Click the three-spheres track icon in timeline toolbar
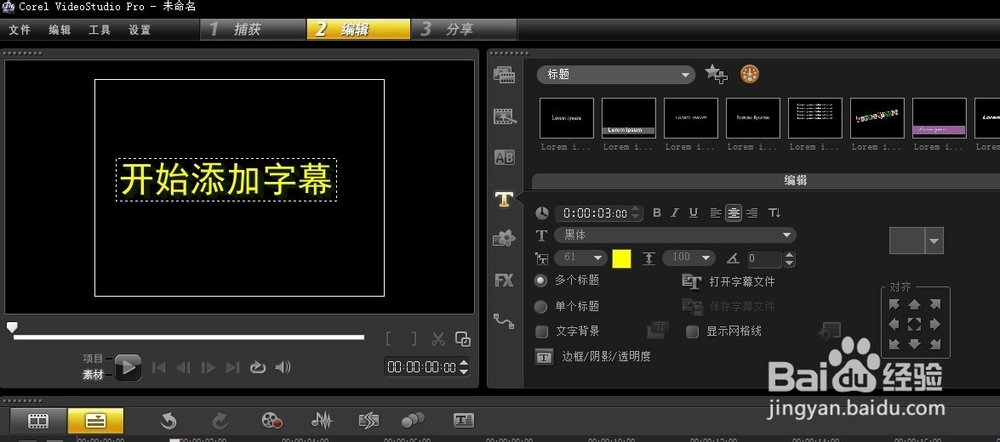 click(x=413, y=420)
